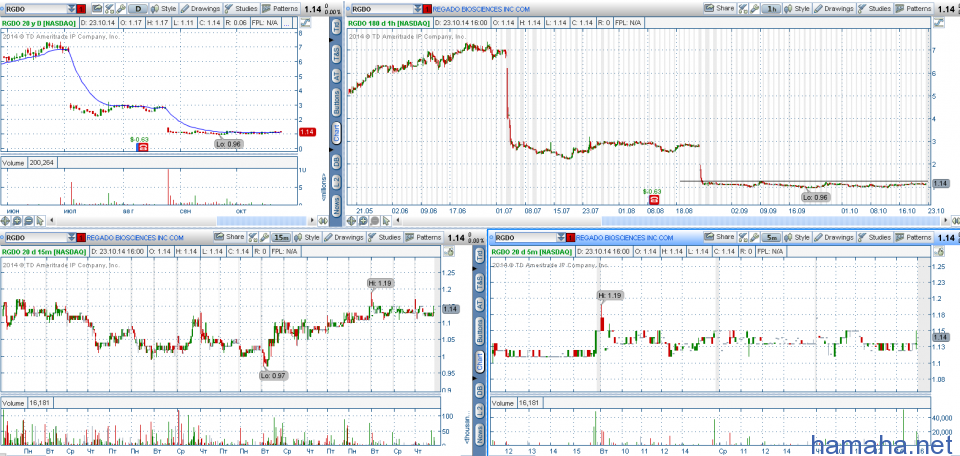Viewport: 960px width, 456px height.
Task: Toggle auto-scale icon on daily chart
Action: pyautogui.click(x=305, y=23)
